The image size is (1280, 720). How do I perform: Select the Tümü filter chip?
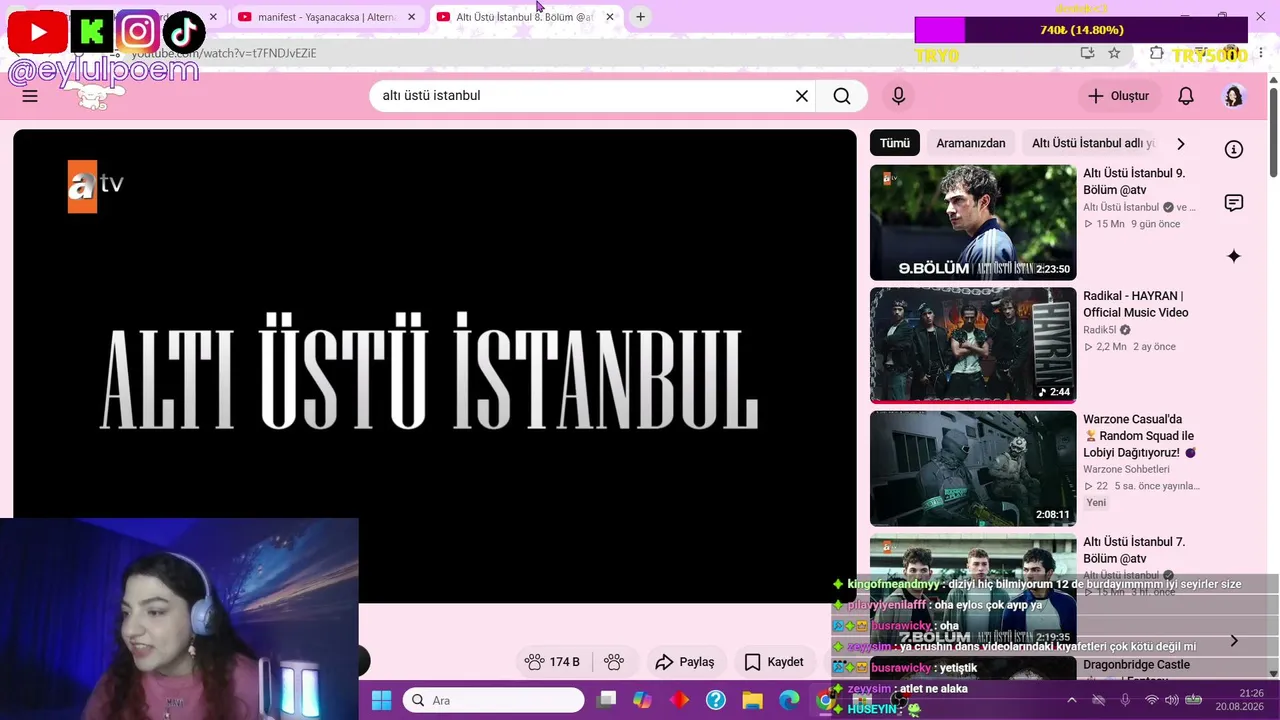pos(895,143)
